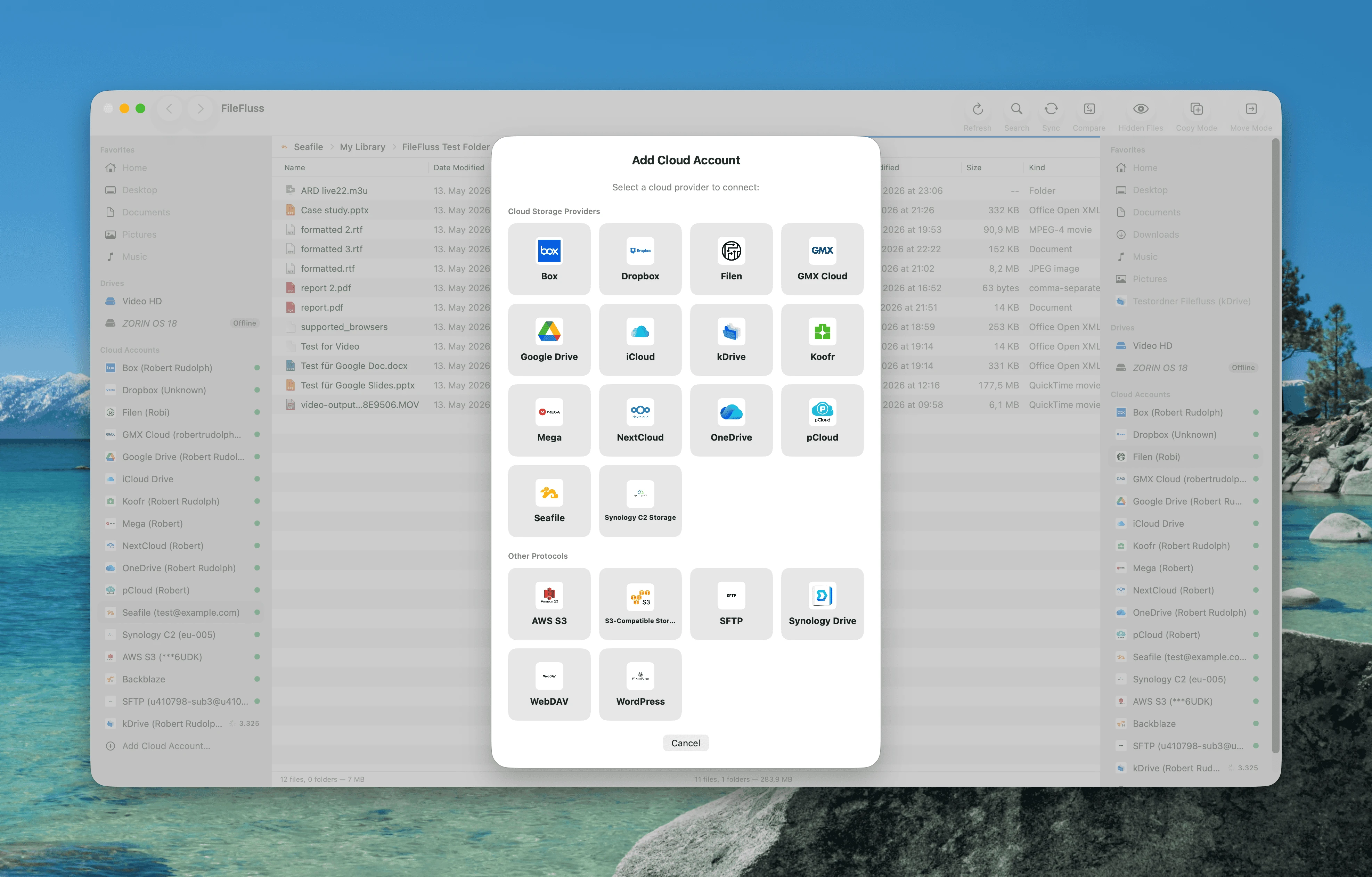Choose Dropbox as cloud provider

640,259
